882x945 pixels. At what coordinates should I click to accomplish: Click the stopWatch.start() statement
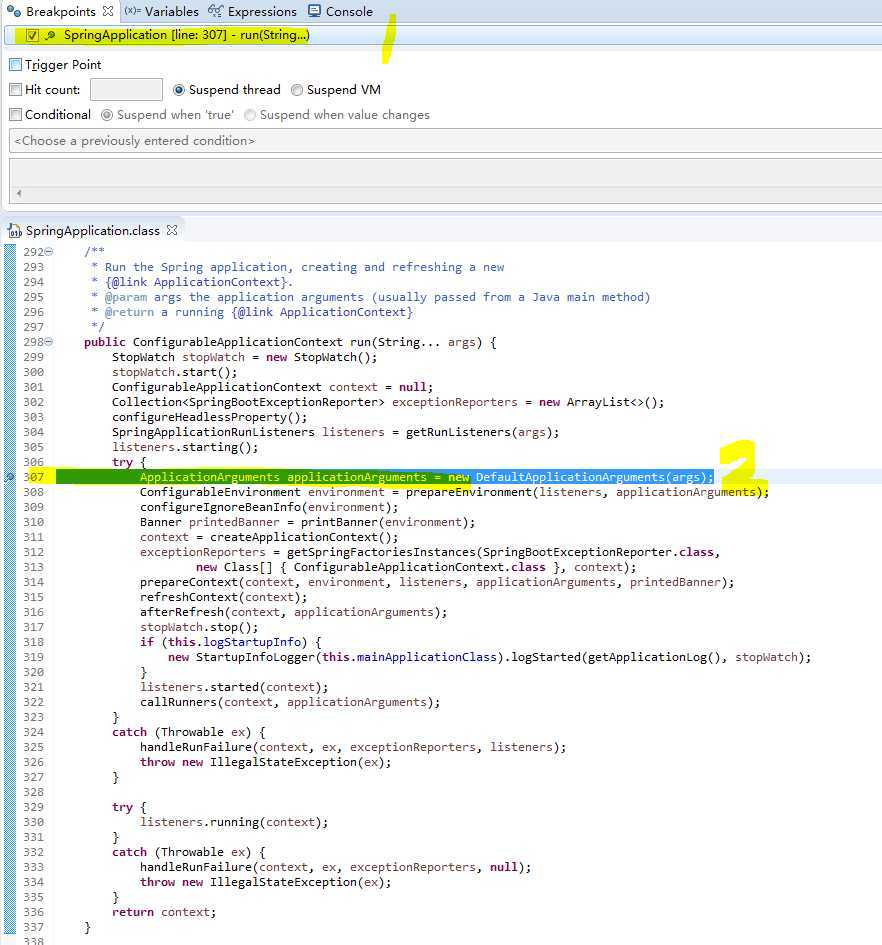pos(174,372)
